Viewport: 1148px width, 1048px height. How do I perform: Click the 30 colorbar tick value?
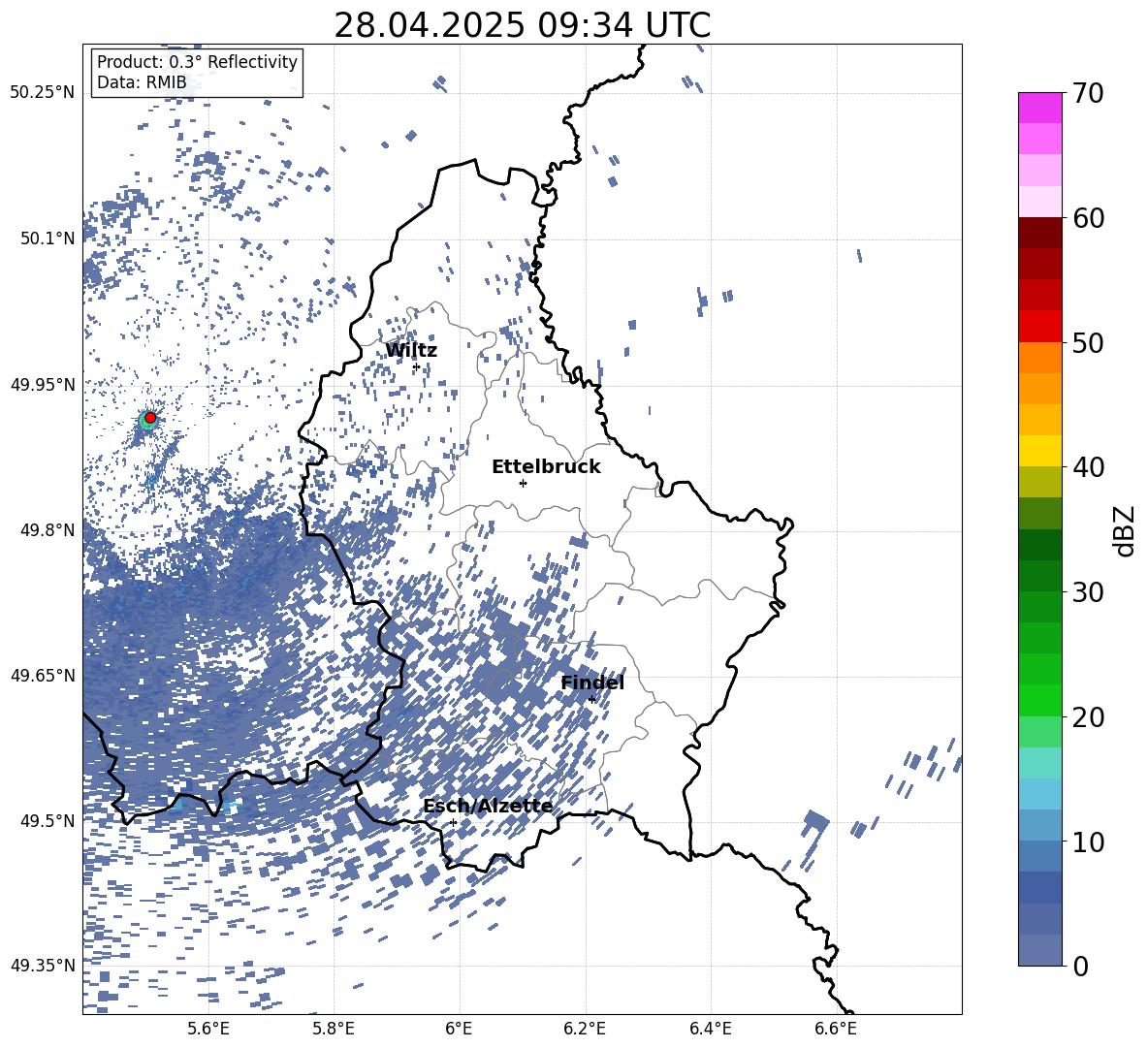tap(1088, 592)
